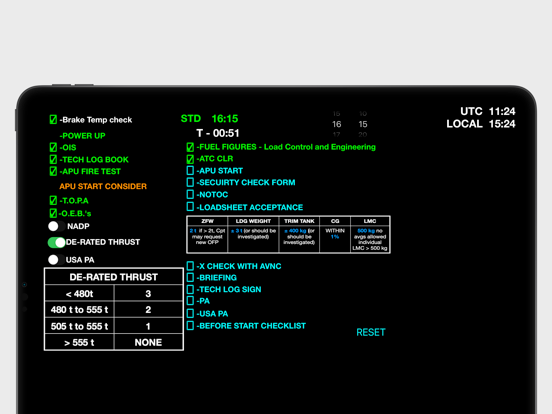The height and width of the screenshot is (414, 552).
Task: Enable the USA PA switch
Action: tap(57, 260)
